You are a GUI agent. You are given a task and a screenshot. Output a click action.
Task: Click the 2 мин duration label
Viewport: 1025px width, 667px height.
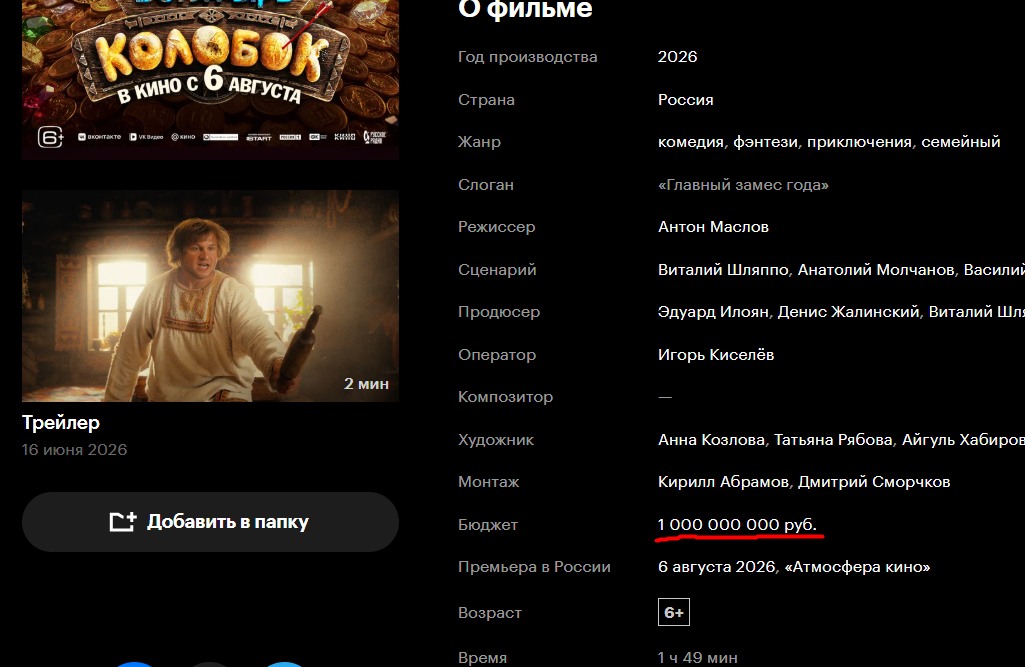pyautogui.click(x=366, y=384)
